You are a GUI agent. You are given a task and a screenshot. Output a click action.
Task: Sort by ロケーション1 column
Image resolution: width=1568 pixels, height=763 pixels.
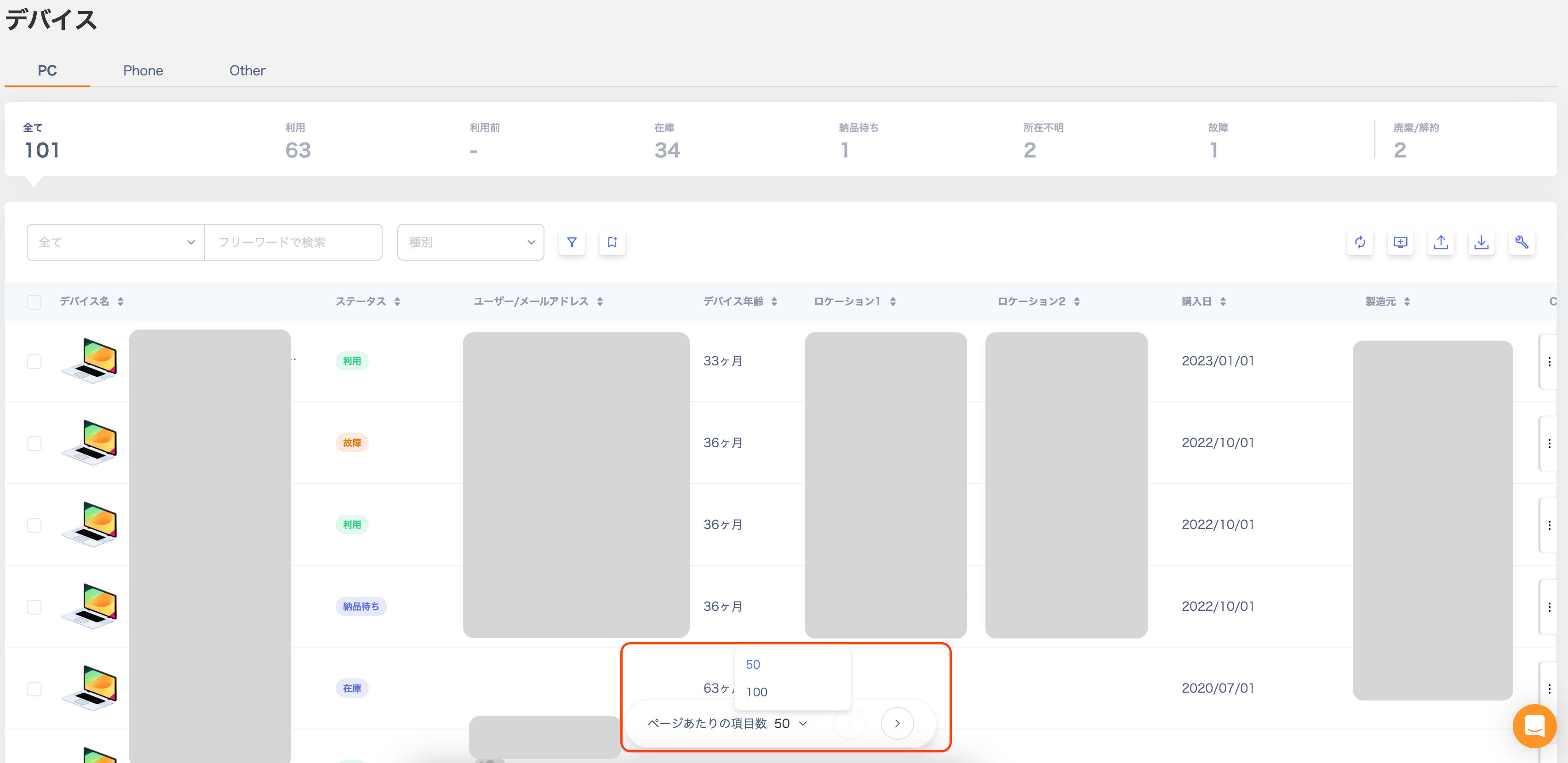pyautogui.click(x=893, y=301)
